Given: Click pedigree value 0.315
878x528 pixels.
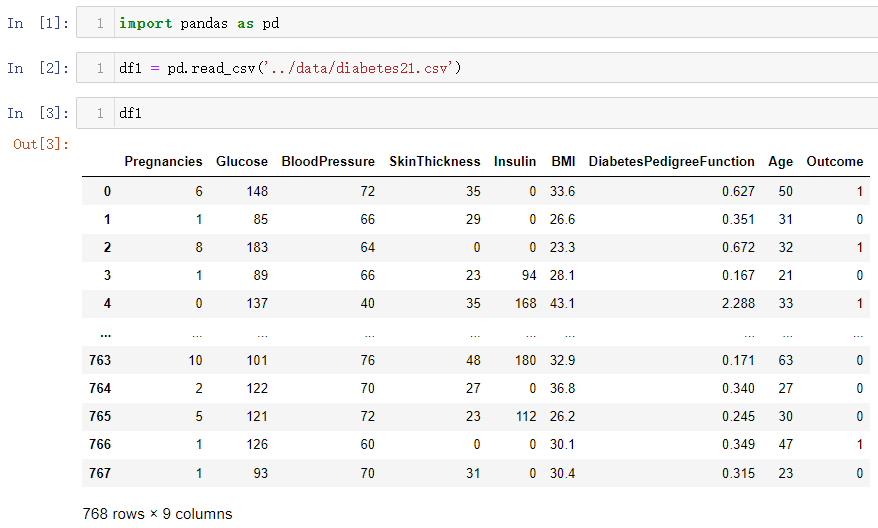Looking at the screenshot, I should (738, 473).
